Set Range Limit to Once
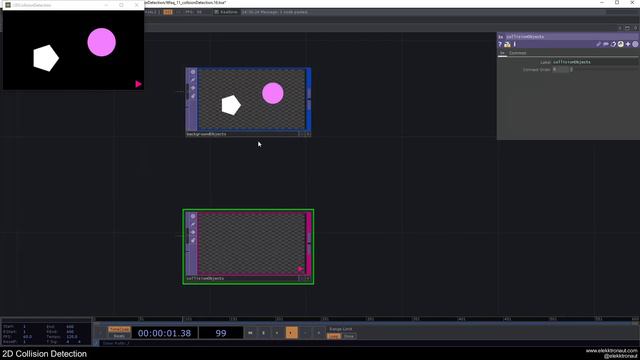640x360 pixels. click(x=349, y=336)
